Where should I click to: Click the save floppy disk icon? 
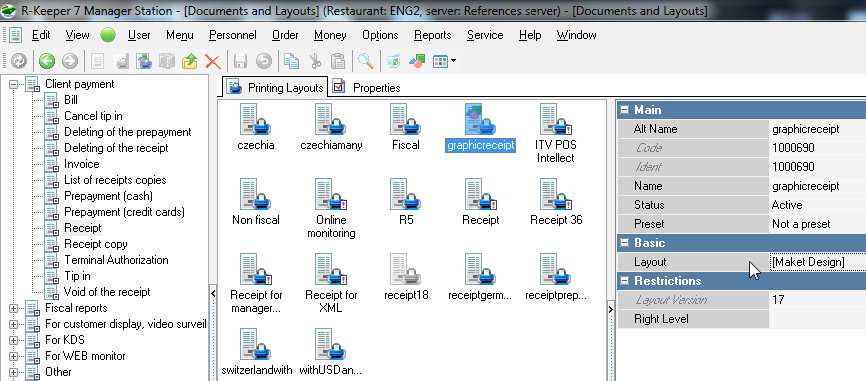240,61
